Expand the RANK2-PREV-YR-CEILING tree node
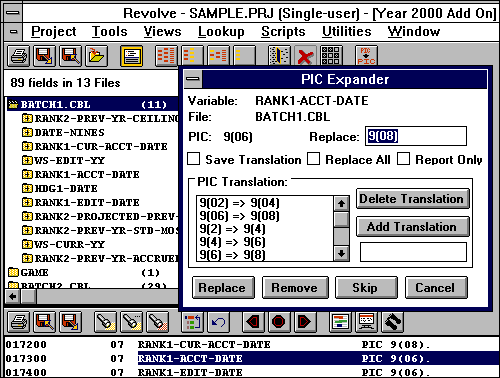This screenshot has width=500, height=378. click(x=27, y=118)
